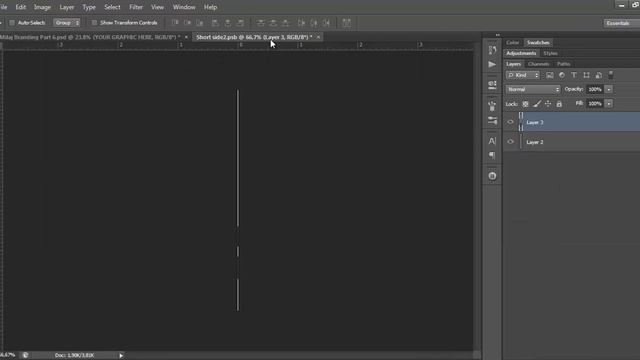
Task: Switch to the Styles tab
Action: tap(550, 53)
